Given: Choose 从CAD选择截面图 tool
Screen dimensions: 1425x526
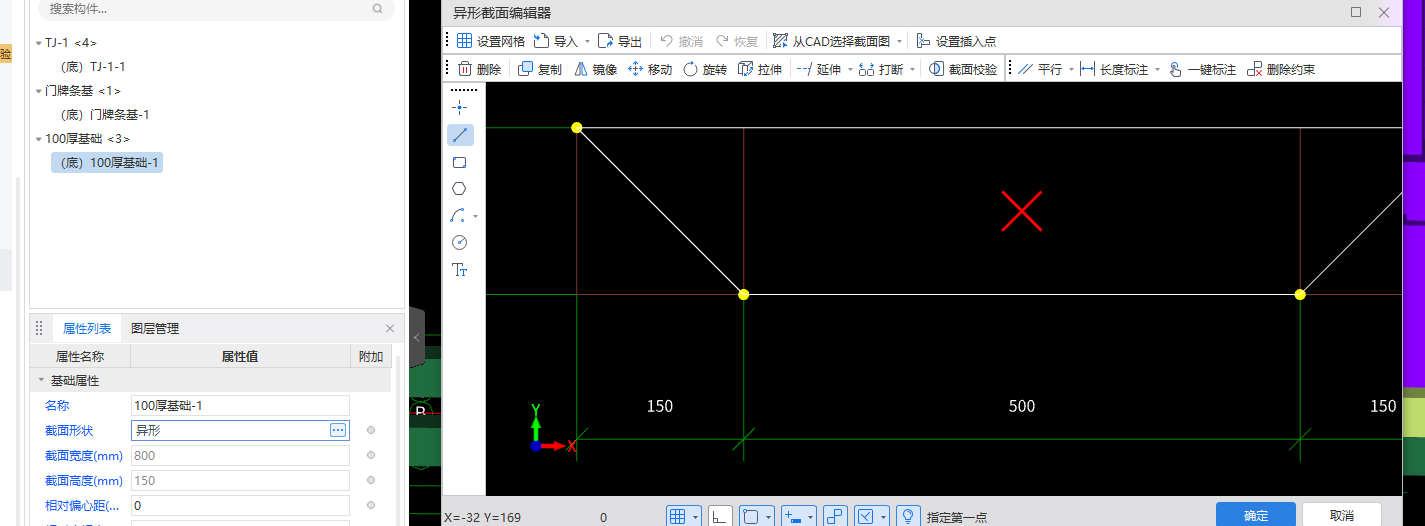Looking at the screenshot, I should 831,41.
